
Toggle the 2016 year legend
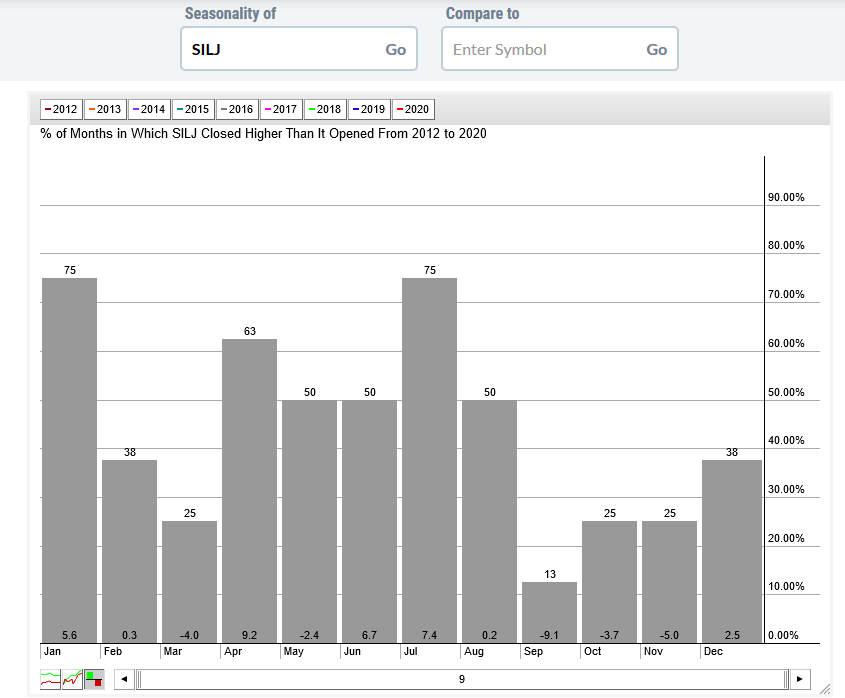coord(237,109)
